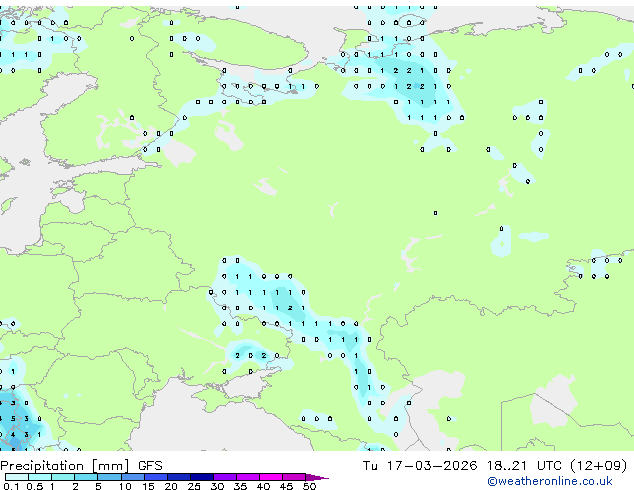634x490 pixels.
Task: Select the 30-35 mm purple legend swatch
Action: (x=225, y=477)
